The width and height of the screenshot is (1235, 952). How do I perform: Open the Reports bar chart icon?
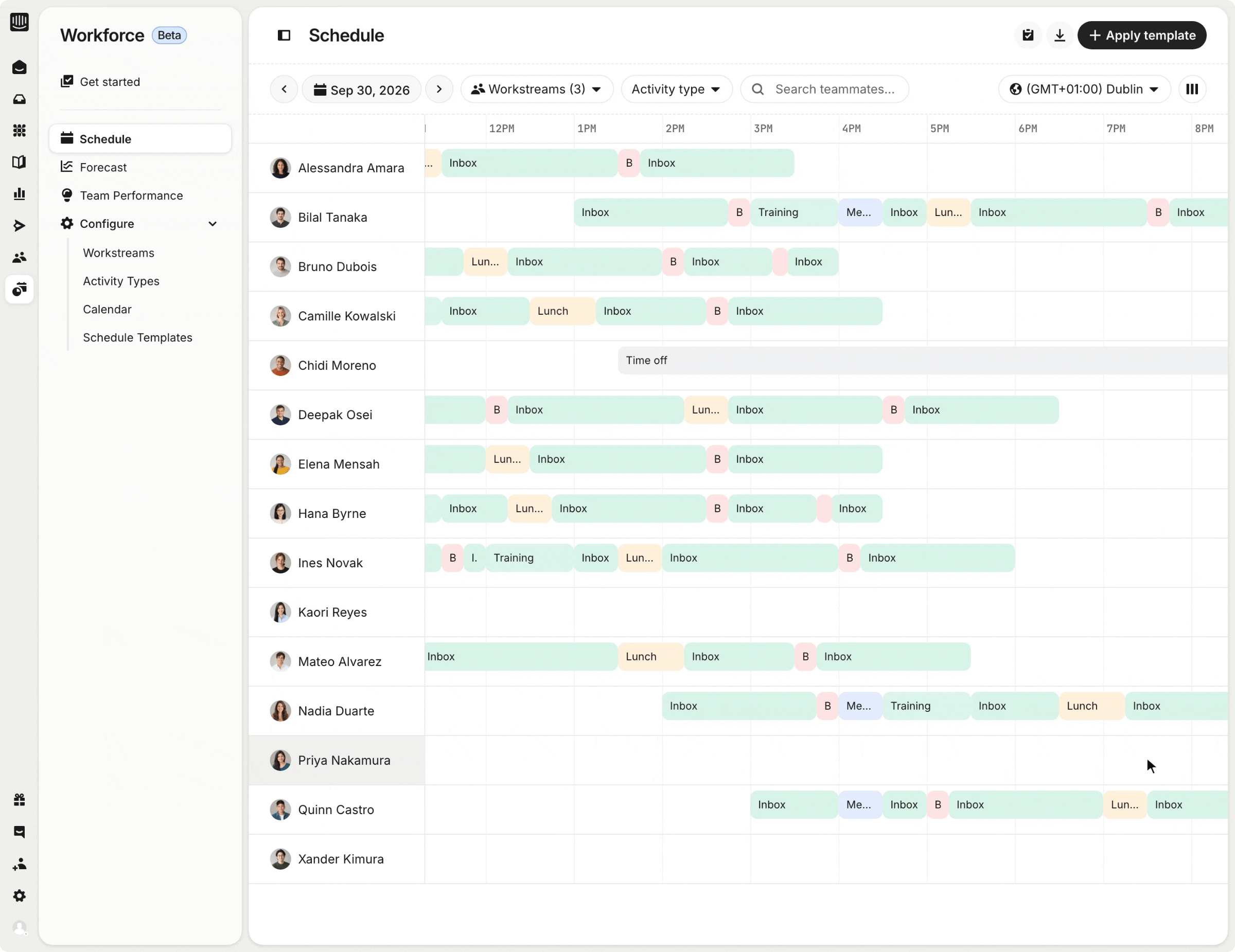coord(19,194)
